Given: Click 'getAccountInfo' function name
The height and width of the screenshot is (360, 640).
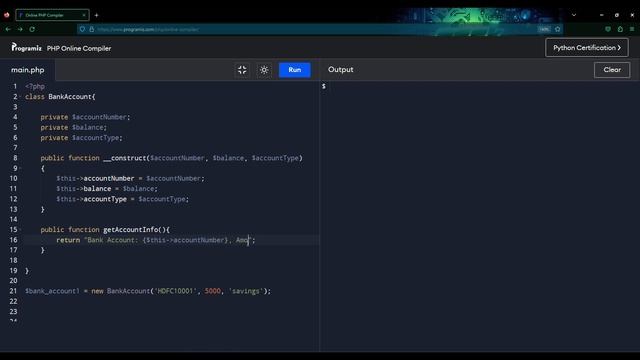Looking at the screenshot, I should coord(131,230).
